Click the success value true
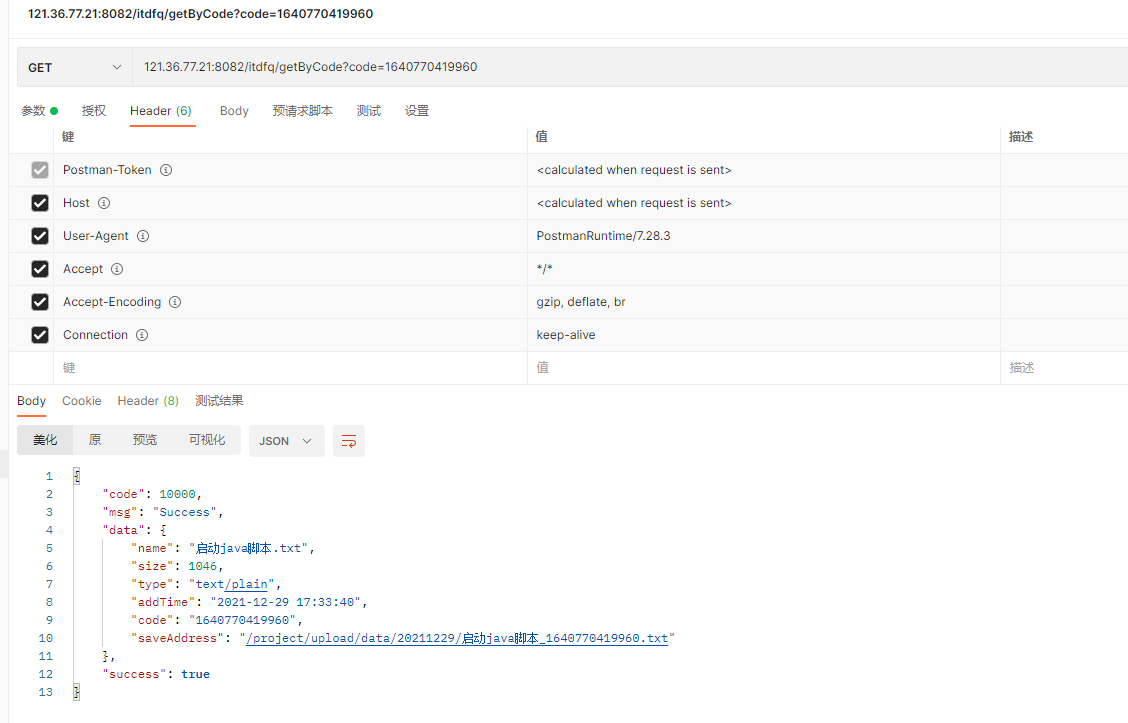1128x723 pixels. [196, 674]
